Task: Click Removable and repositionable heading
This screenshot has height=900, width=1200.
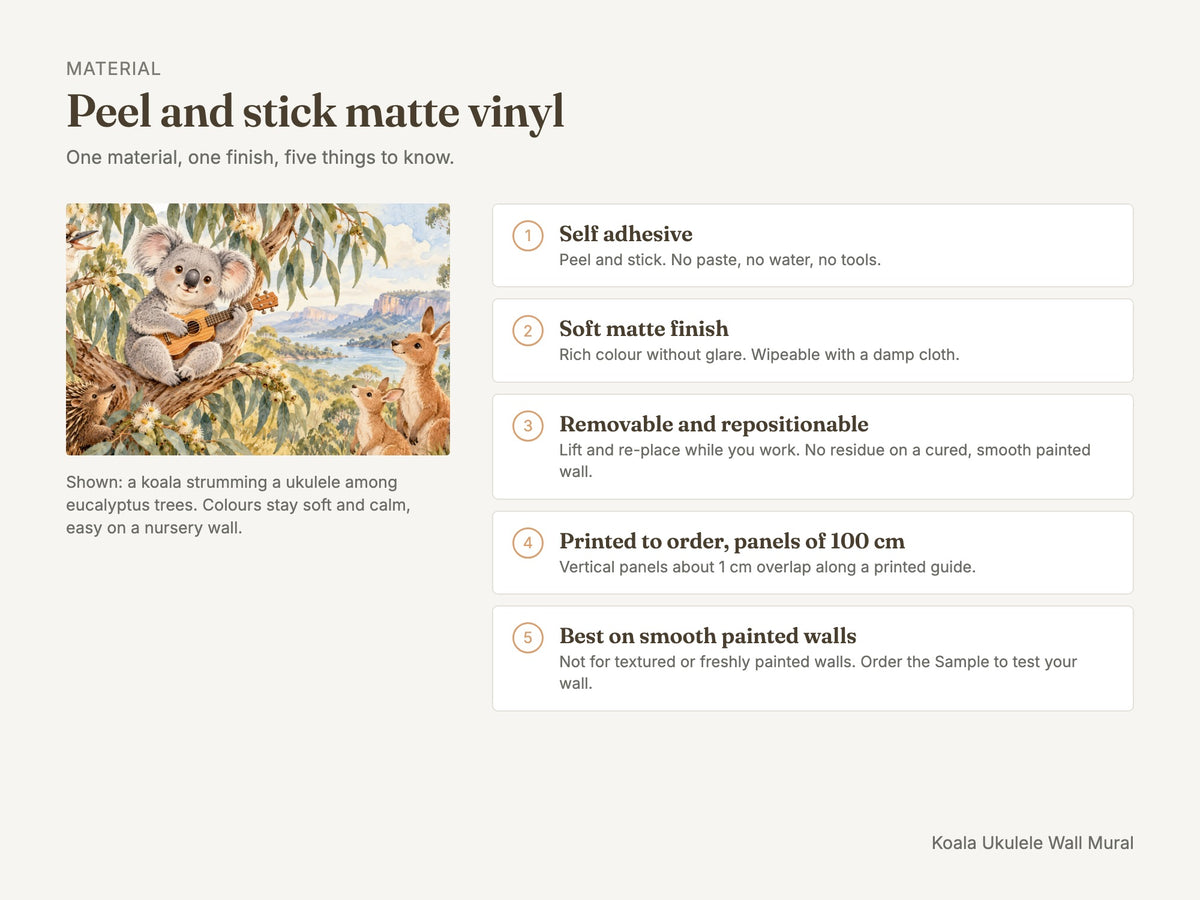Action: 714,424
